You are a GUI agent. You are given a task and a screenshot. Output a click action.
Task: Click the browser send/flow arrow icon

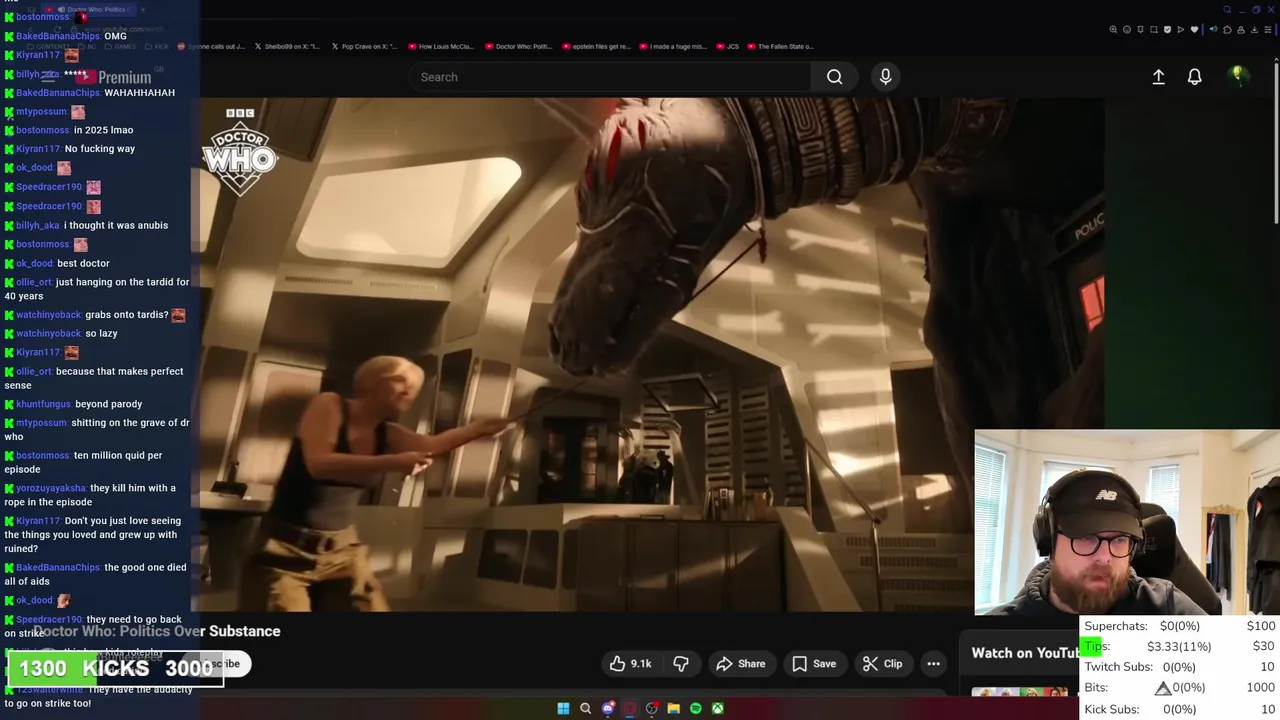[x=1181, y=30]
